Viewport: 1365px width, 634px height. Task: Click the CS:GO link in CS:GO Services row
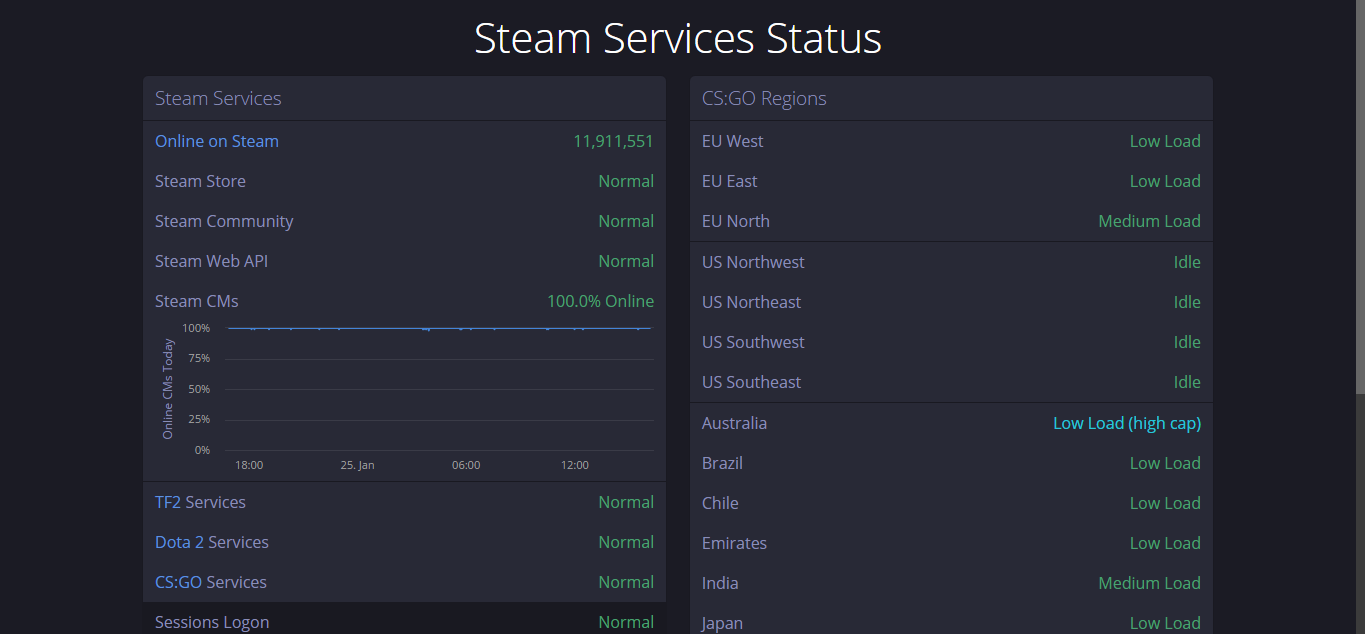tap(180, 582)
